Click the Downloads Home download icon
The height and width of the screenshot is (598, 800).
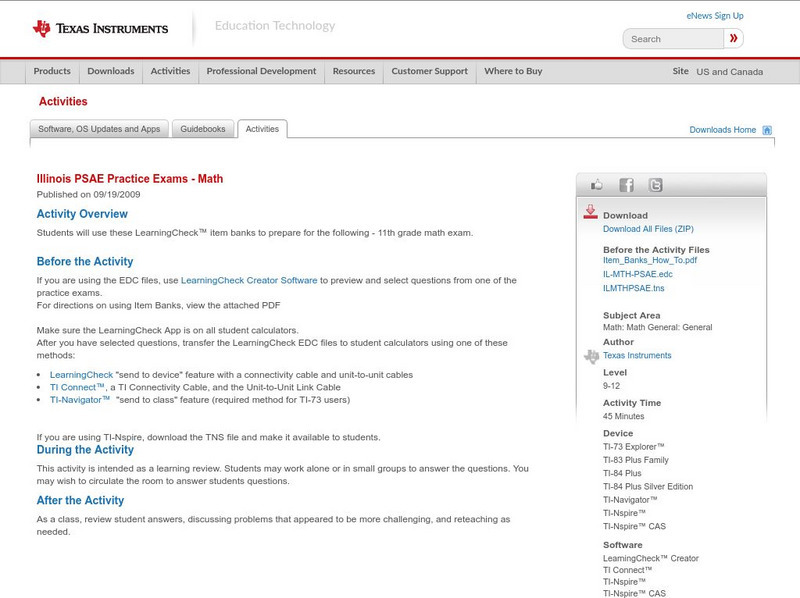[767, 129]
